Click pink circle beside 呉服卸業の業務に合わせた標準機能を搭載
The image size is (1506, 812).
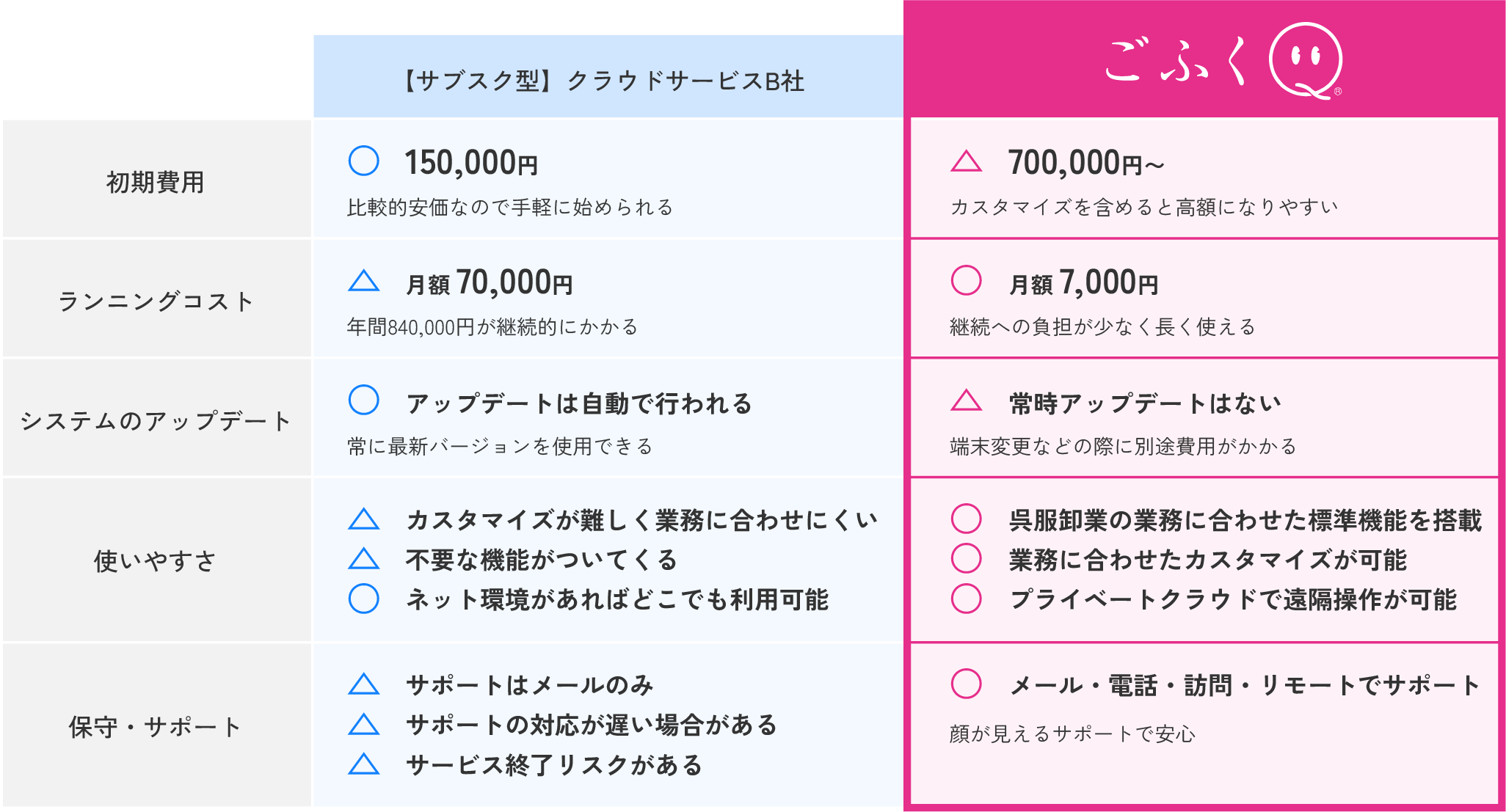966,519
